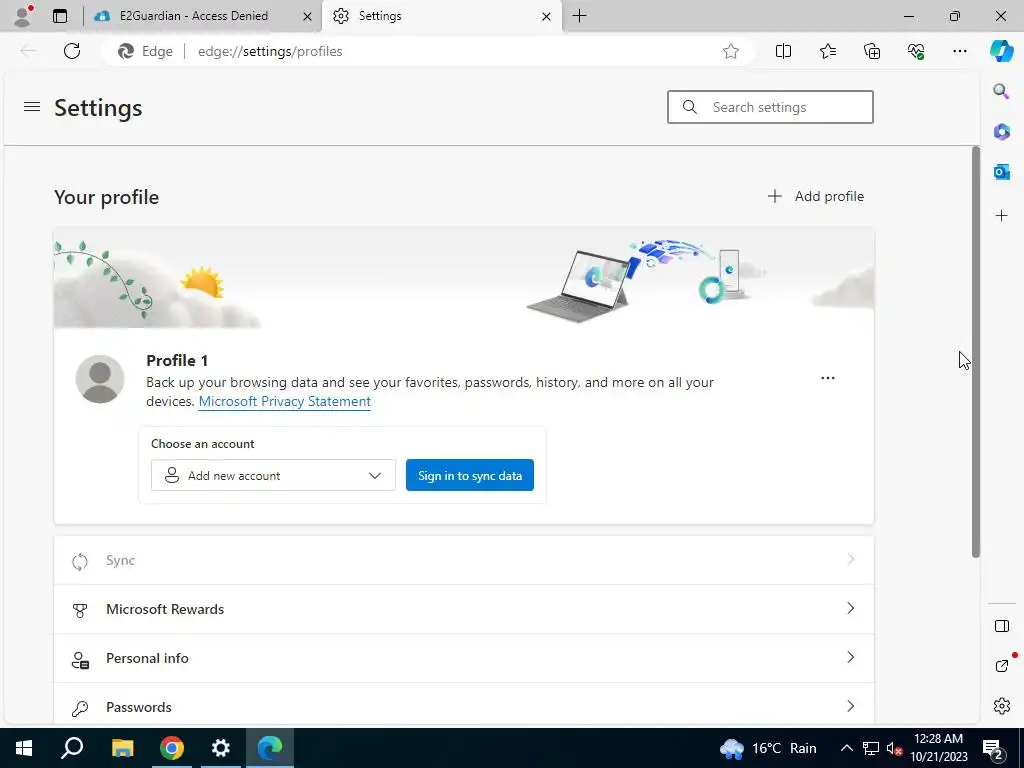This screenshot has width=1024, height=768.
Task: Switch to E2Guardian - Access Denied tab
Action: (193, 16)
